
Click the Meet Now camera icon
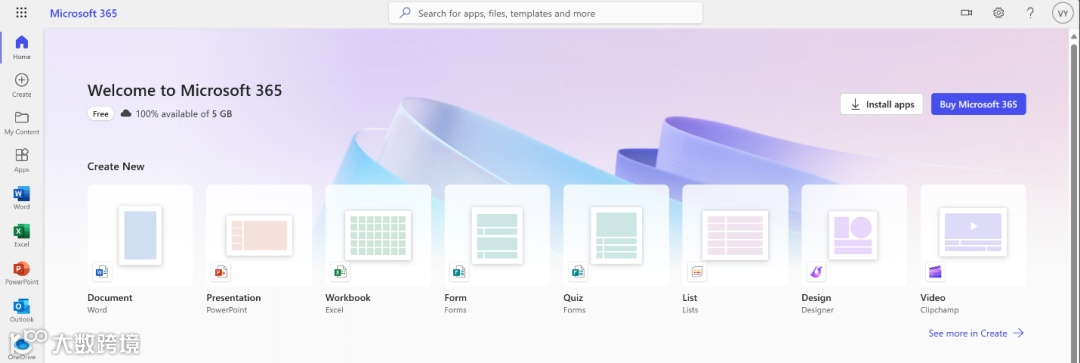[x=966, y=12]
